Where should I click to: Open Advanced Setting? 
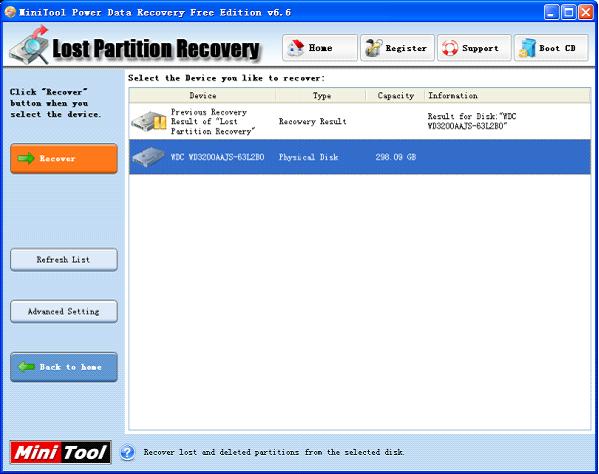(x=64, y=312)
